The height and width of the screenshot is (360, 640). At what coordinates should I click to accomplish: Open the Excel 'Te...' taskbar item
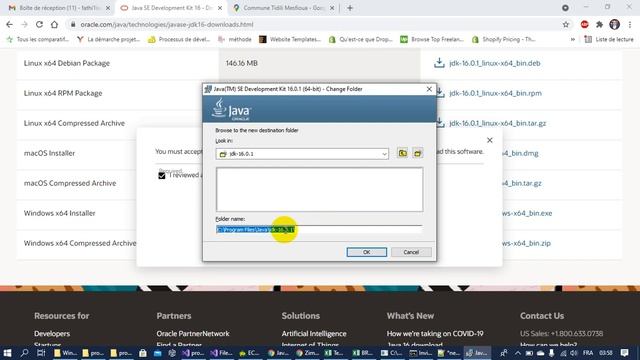(333, 353)
